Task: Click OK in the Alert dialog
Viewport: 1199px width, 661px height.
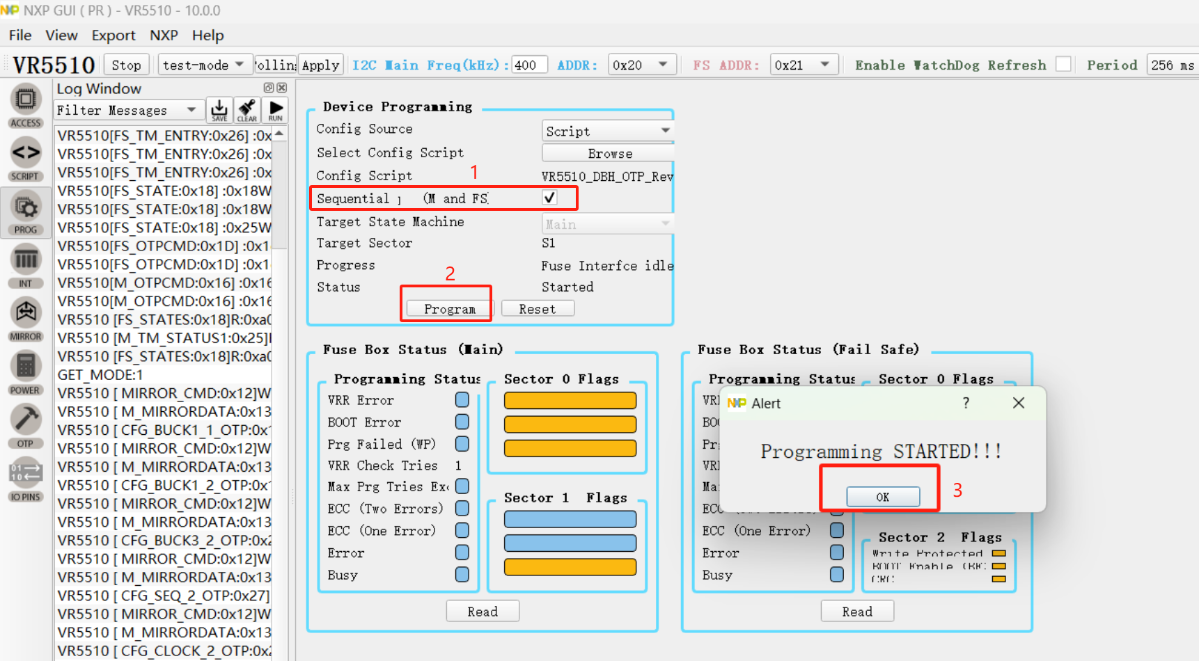Action: coord(882,497)
